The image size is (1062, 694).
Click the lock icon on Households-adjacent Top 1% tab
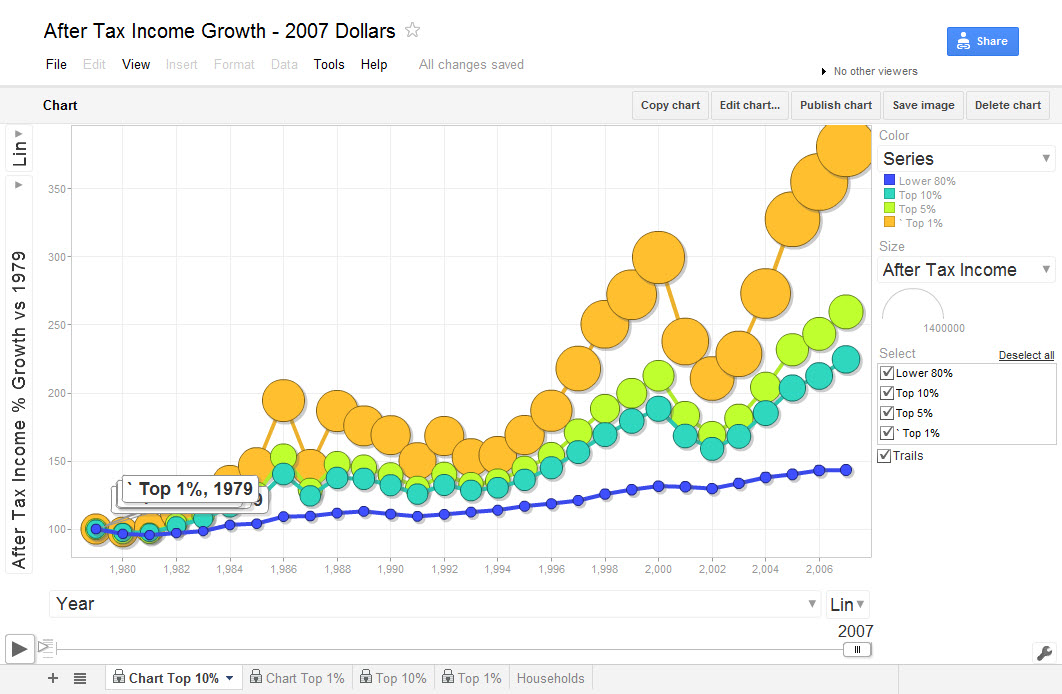coord(447,678)
